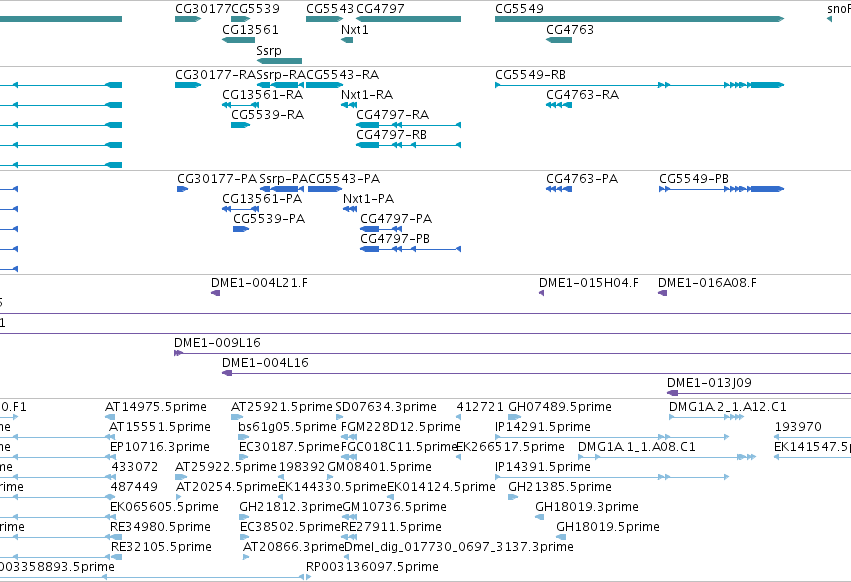Click the CG30177-RA transcript label
Screen dimensions: 851x582
[x=215, y=75]
